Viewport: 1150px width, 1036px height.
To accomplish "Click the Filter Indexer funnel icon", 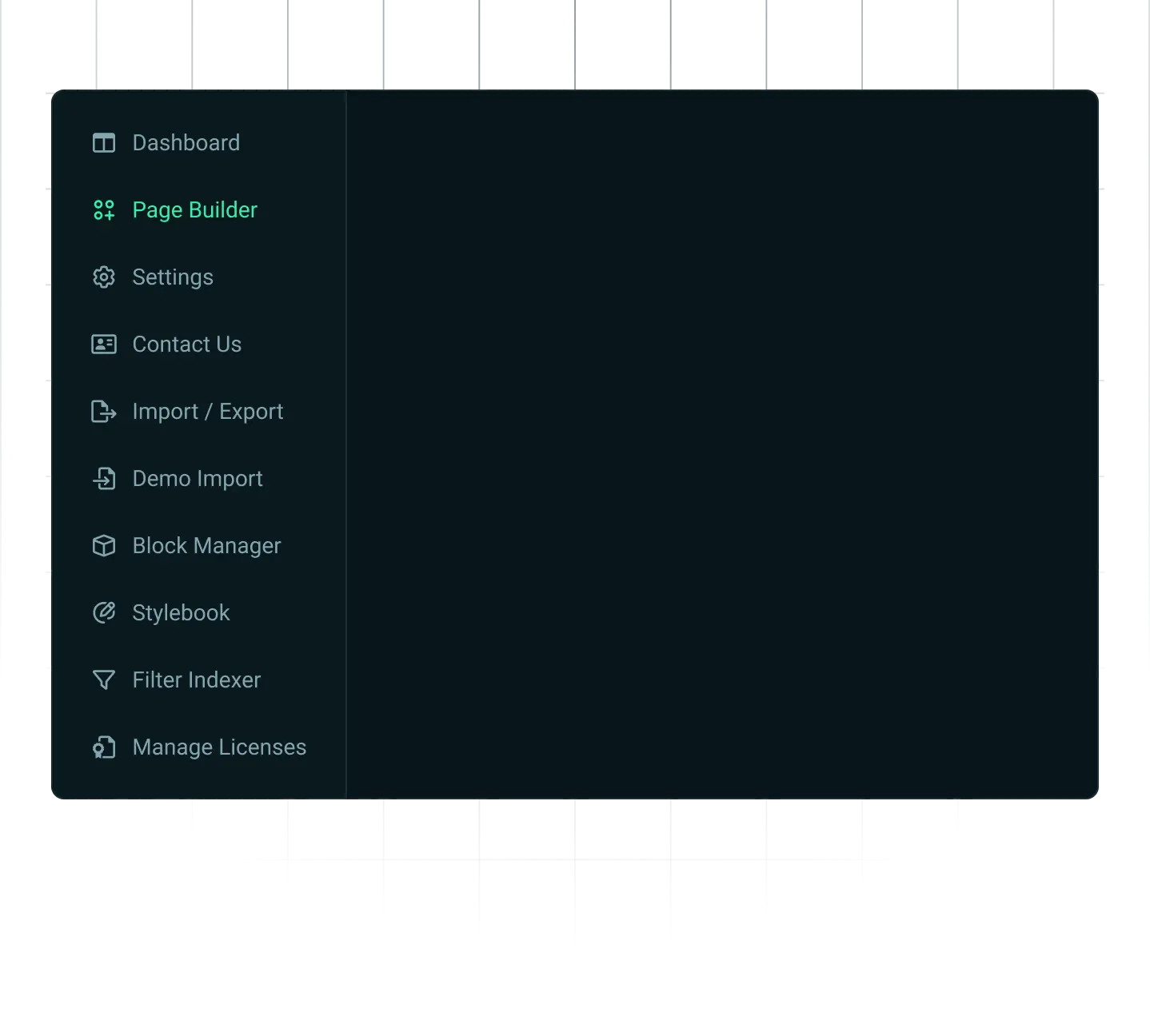I will click(104, 680).
